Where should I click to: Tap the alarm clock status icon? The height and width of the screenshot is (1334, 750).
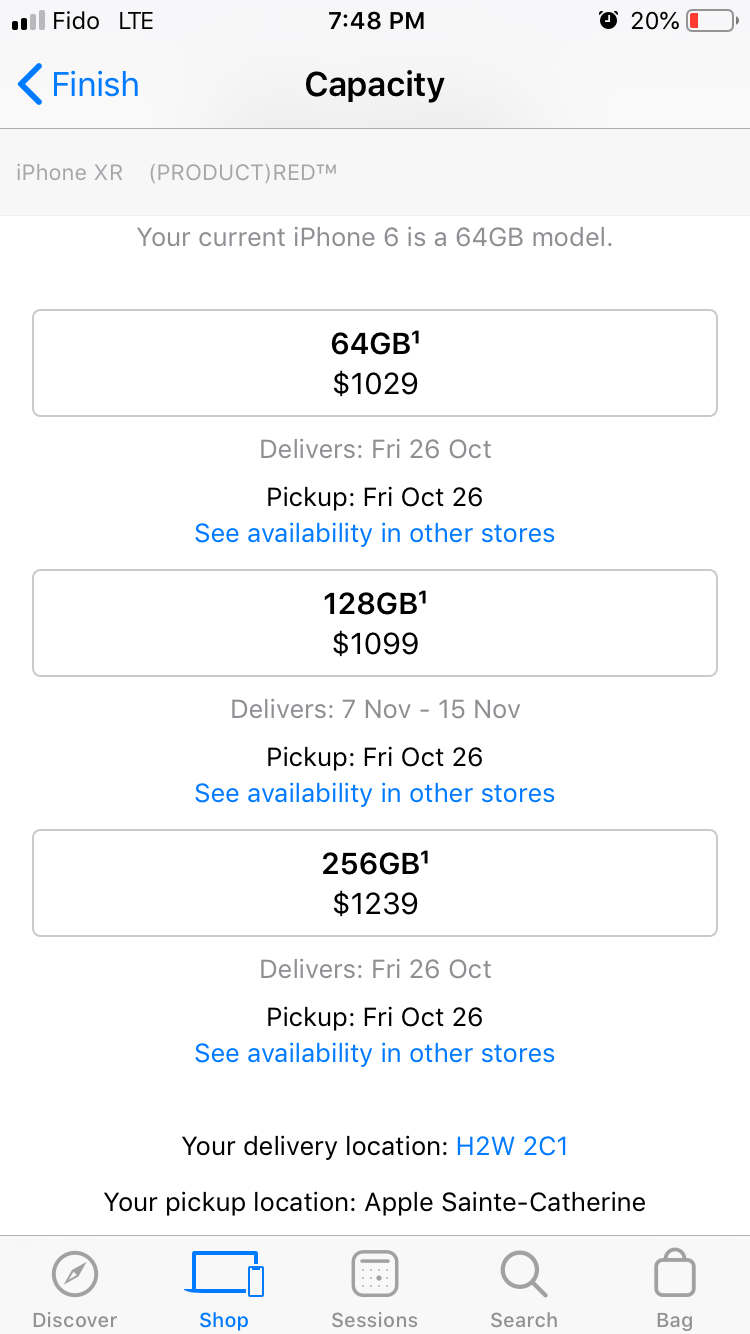coord(608,21)
